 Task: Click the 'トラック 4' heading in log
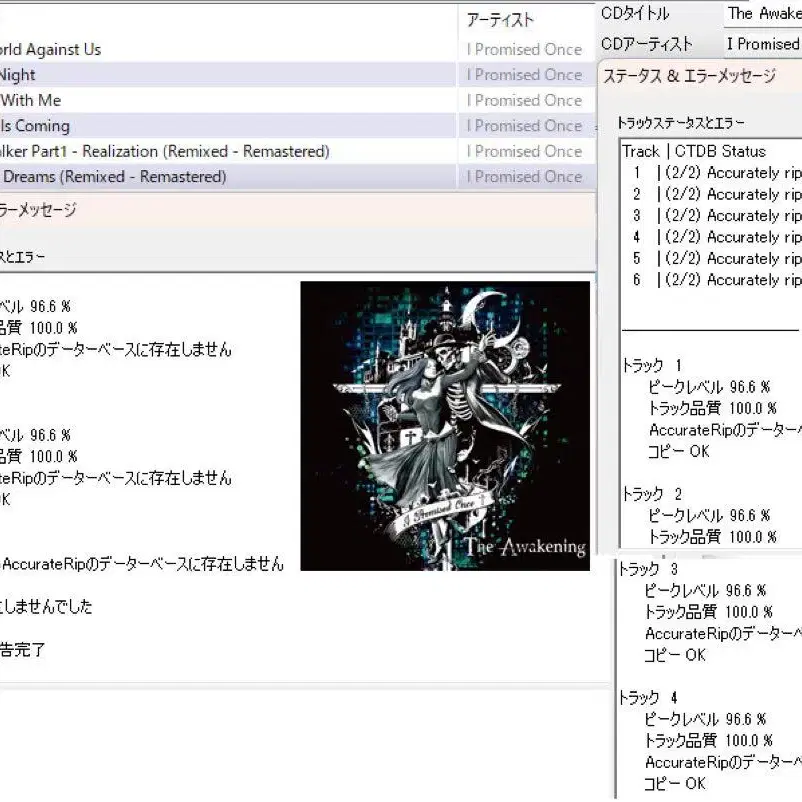coord(648,698)
